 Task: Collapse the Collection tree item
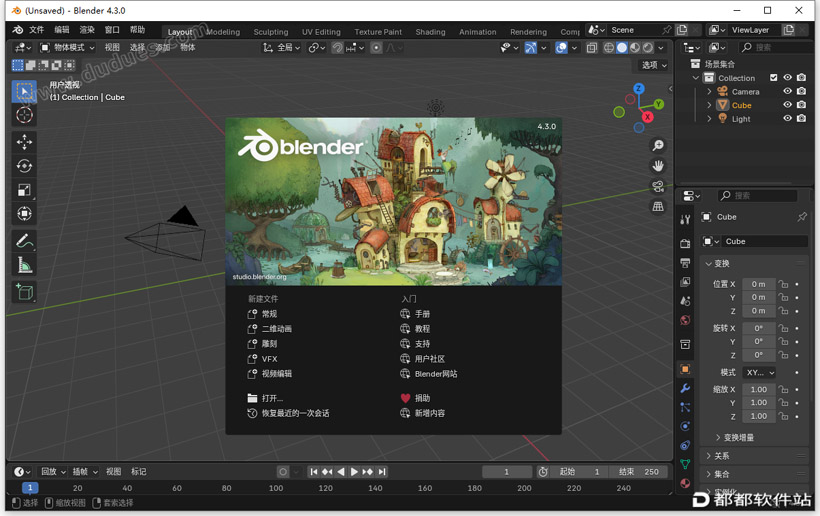[x=696, y=78]
